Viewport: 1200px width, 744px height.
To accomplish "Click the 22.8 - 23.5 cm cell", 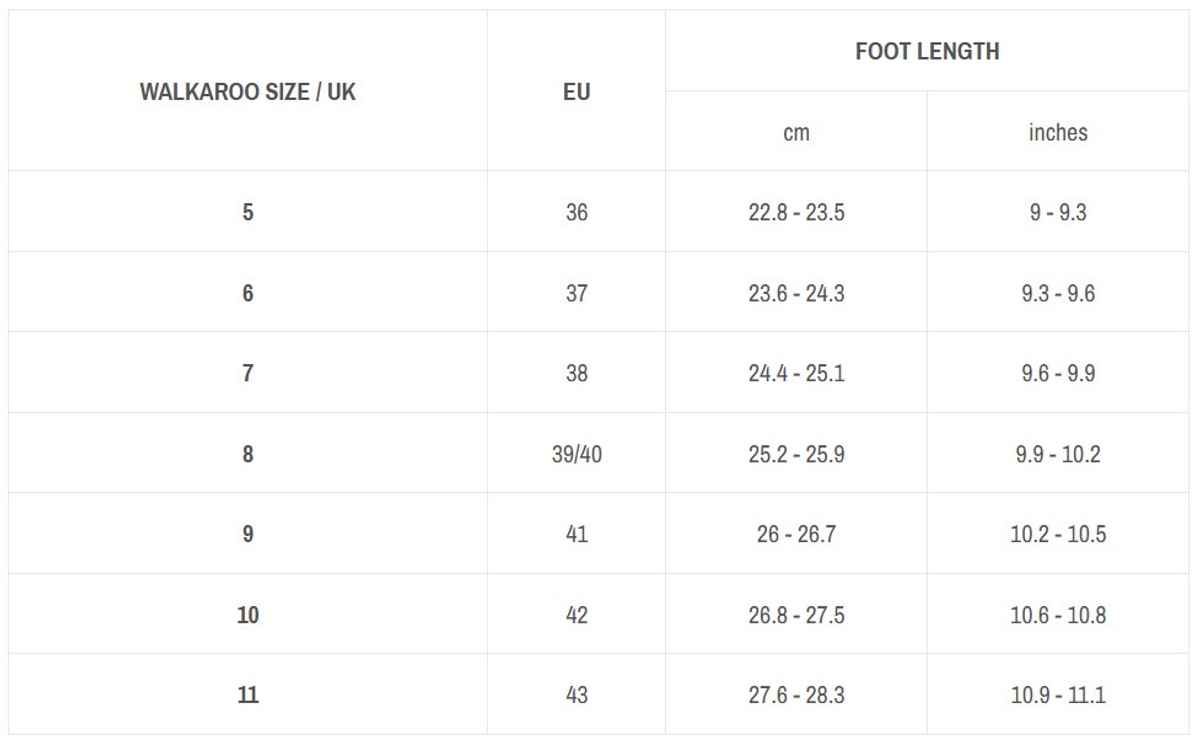I will 796,212.
